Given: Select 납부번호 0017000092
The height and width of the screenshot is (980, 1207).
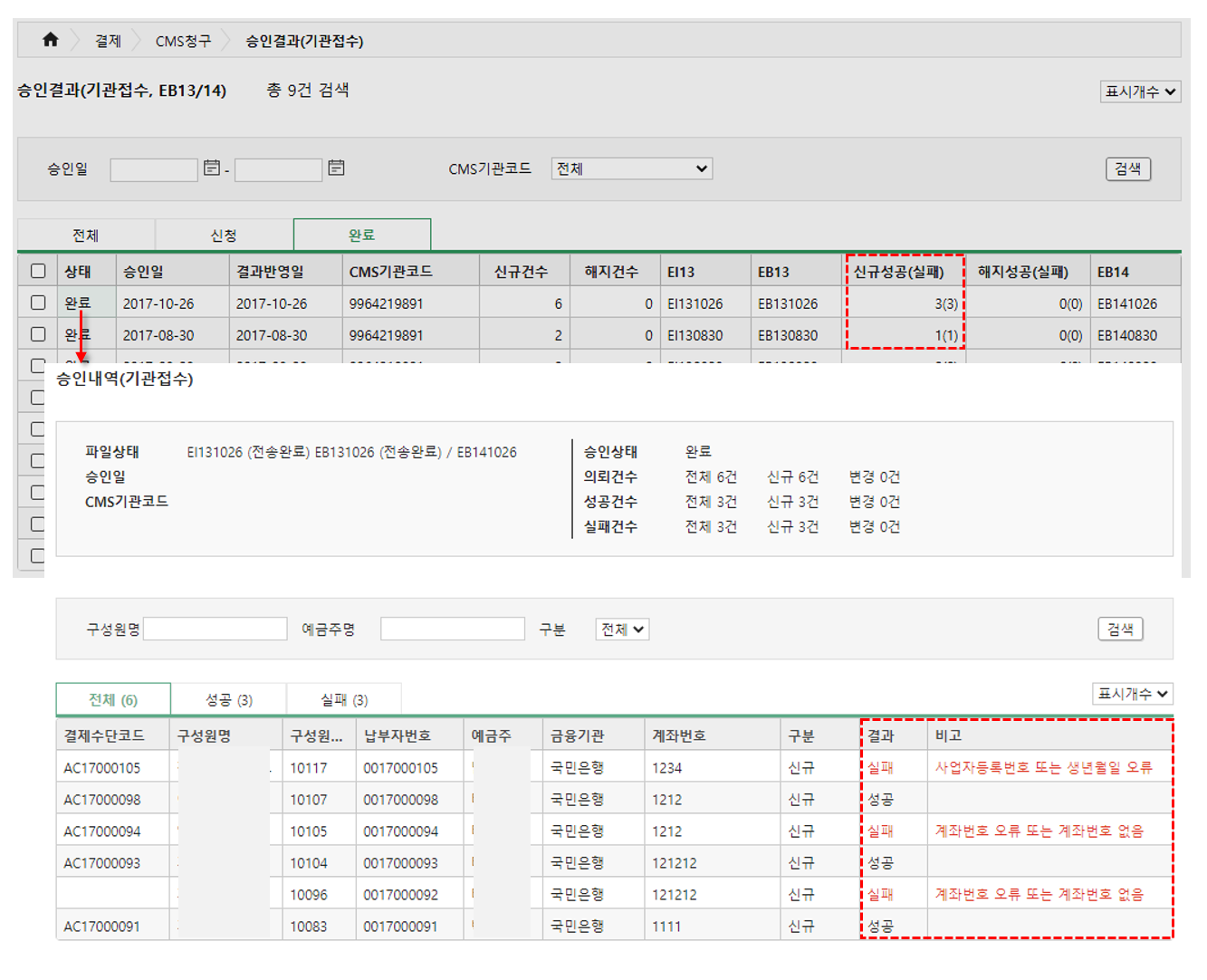Looking at the screenshot, I should 400,895.
